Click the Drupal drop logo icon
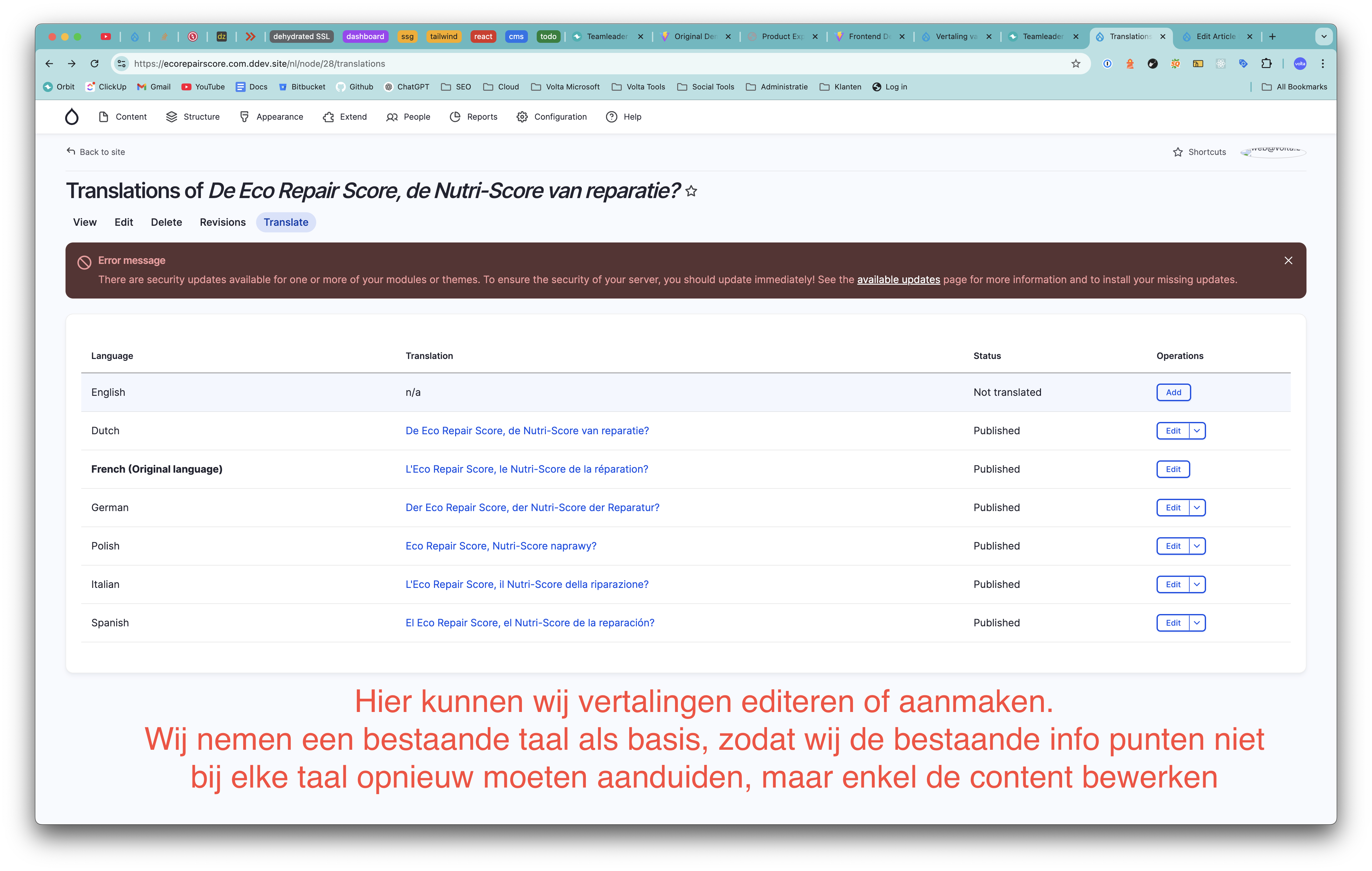The image size is (1372, 871). click(x=72, y=117)
